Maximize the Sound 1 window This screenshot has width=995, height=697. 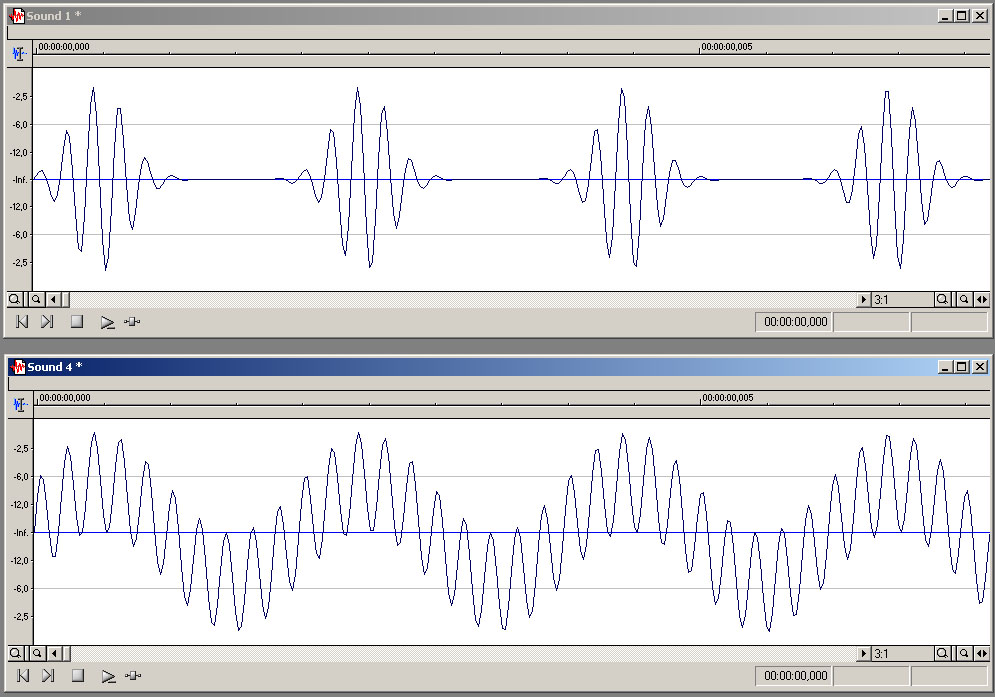pyautogui.click(x=962, y=16)
